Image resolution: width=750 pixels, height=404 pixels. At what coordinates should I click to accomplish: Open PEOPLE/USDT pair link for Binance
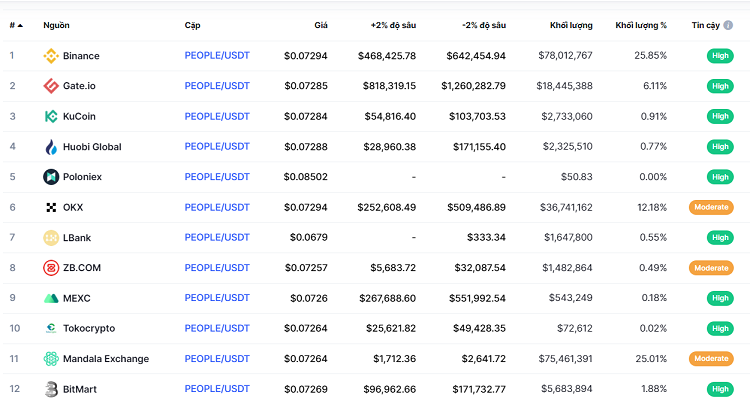tap(217, 56)
